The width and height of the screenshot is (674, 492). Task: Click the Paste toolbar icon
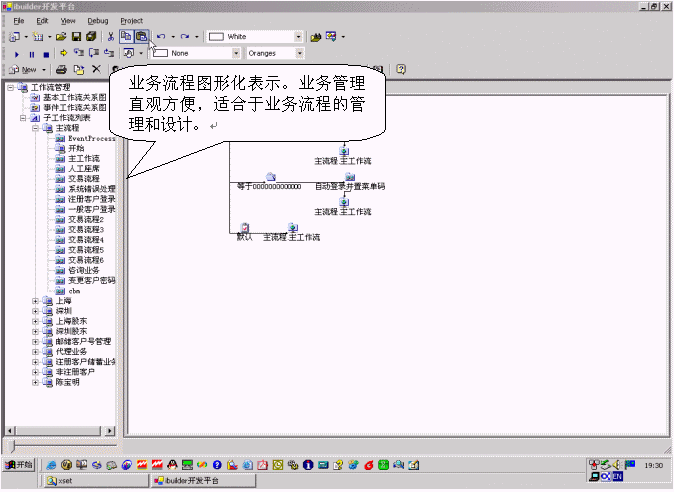tap(142, 37)
